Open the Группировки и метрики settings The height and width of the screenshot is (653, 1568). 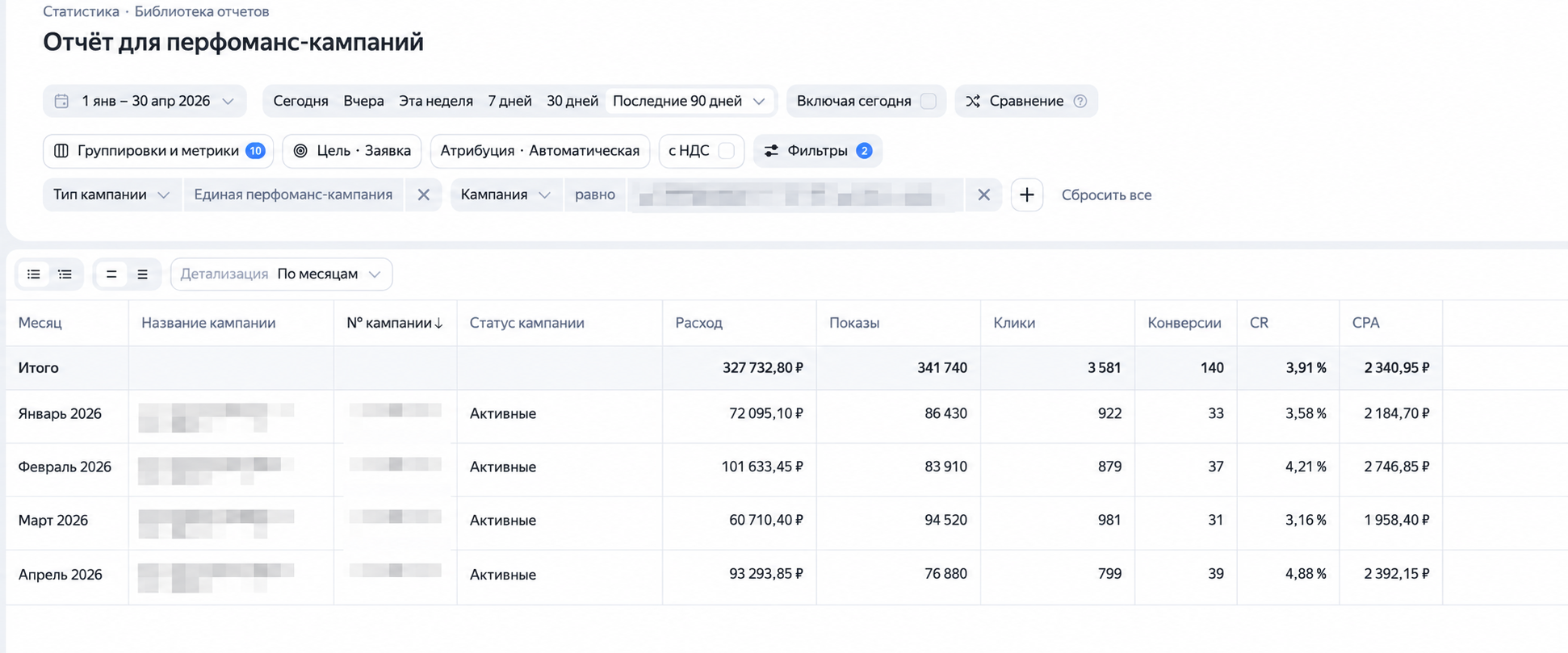[158, 151]
